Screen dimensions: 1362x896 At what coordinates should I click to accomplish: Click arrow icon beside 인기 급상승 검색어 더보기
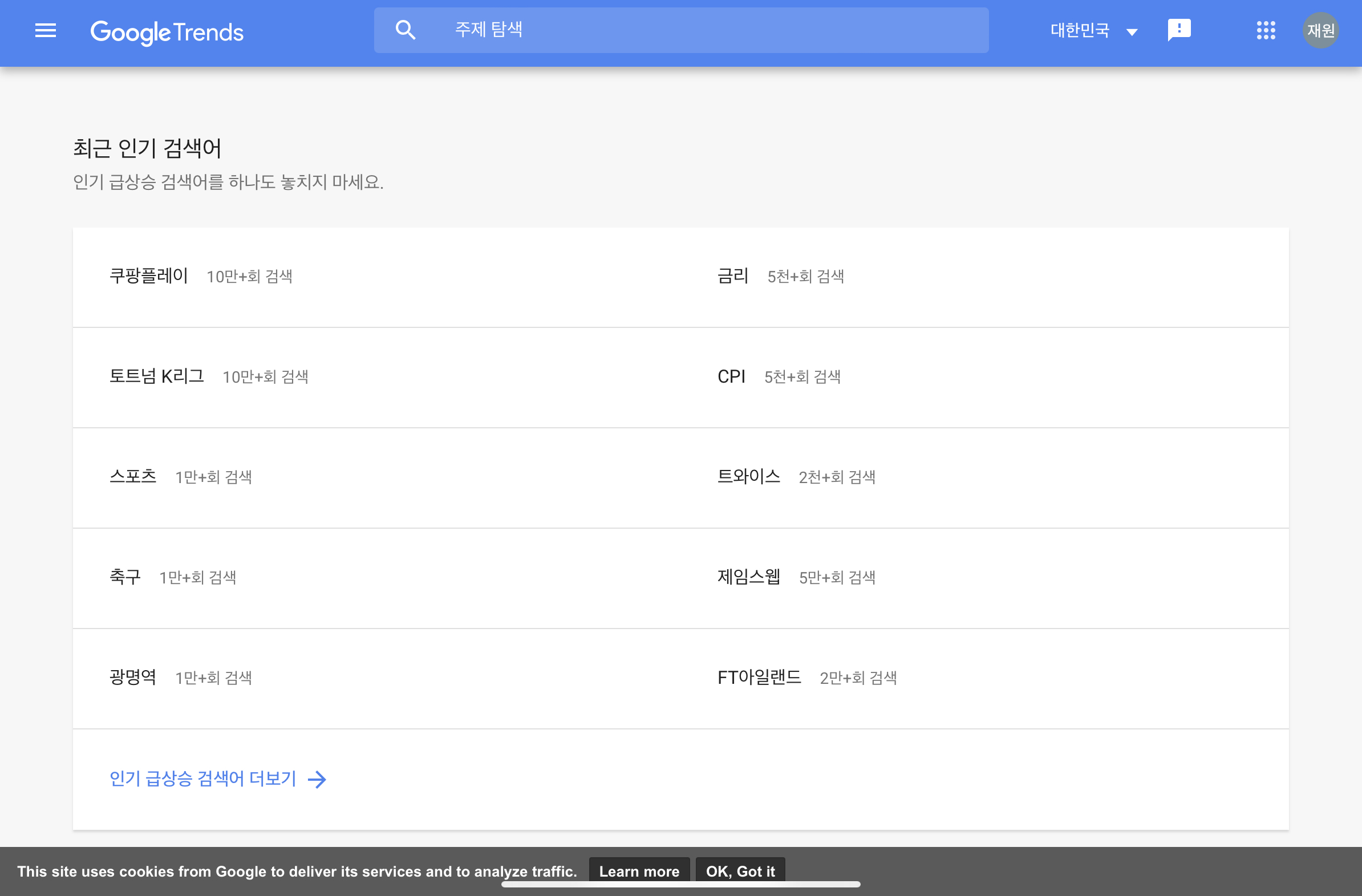point(317,779)
